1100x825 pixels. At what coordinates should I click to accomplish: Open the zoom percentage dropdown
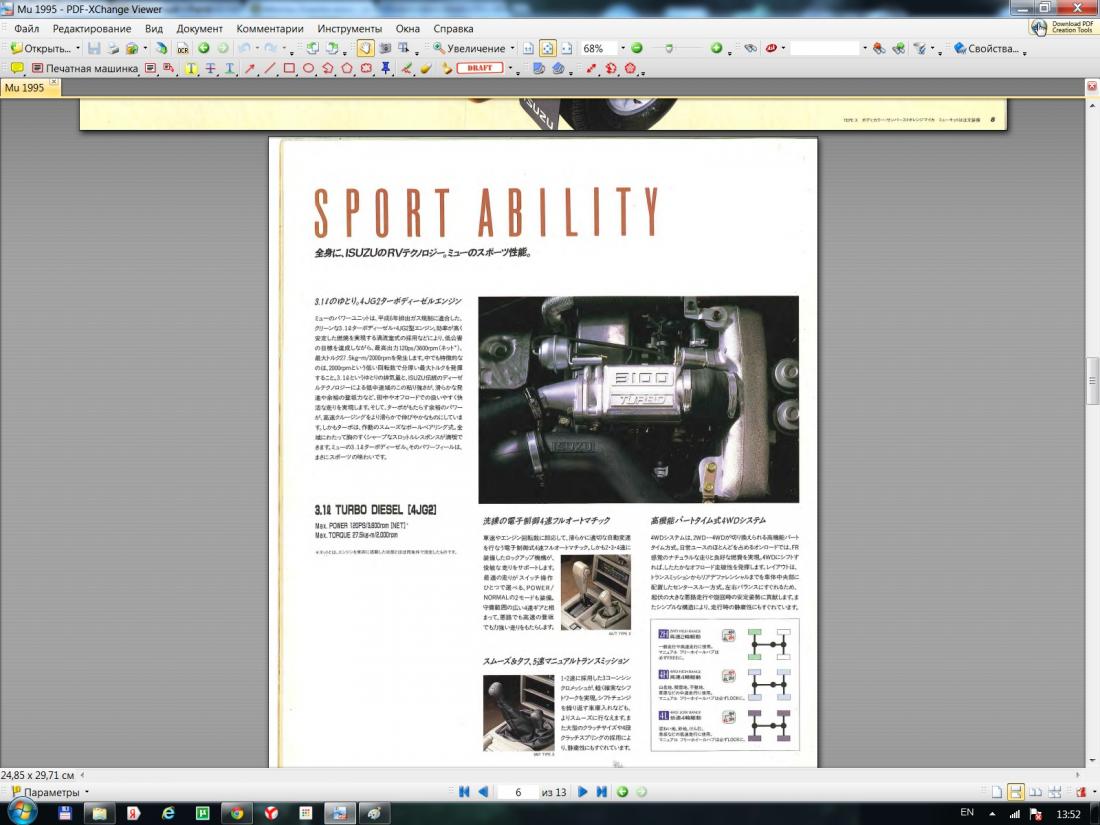(x=622, y=48)
